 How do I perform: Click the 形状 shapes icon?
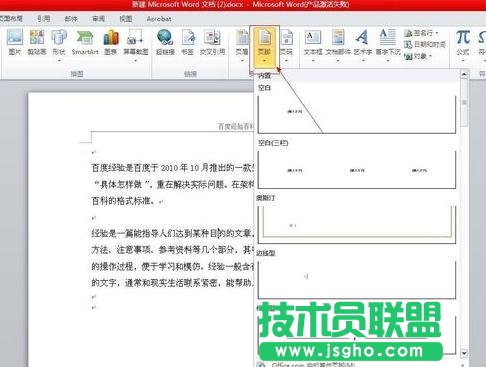click(59, 42)
